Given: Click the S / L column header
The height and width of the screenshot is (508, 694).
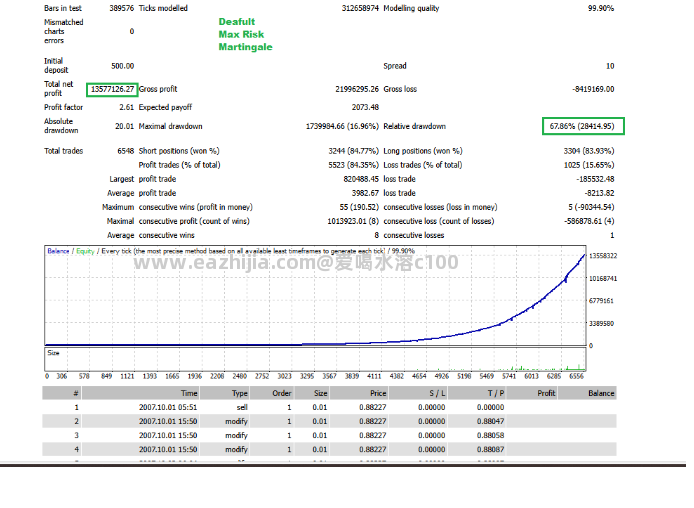Looking at the screenshot, I should [x=417, y=393].
